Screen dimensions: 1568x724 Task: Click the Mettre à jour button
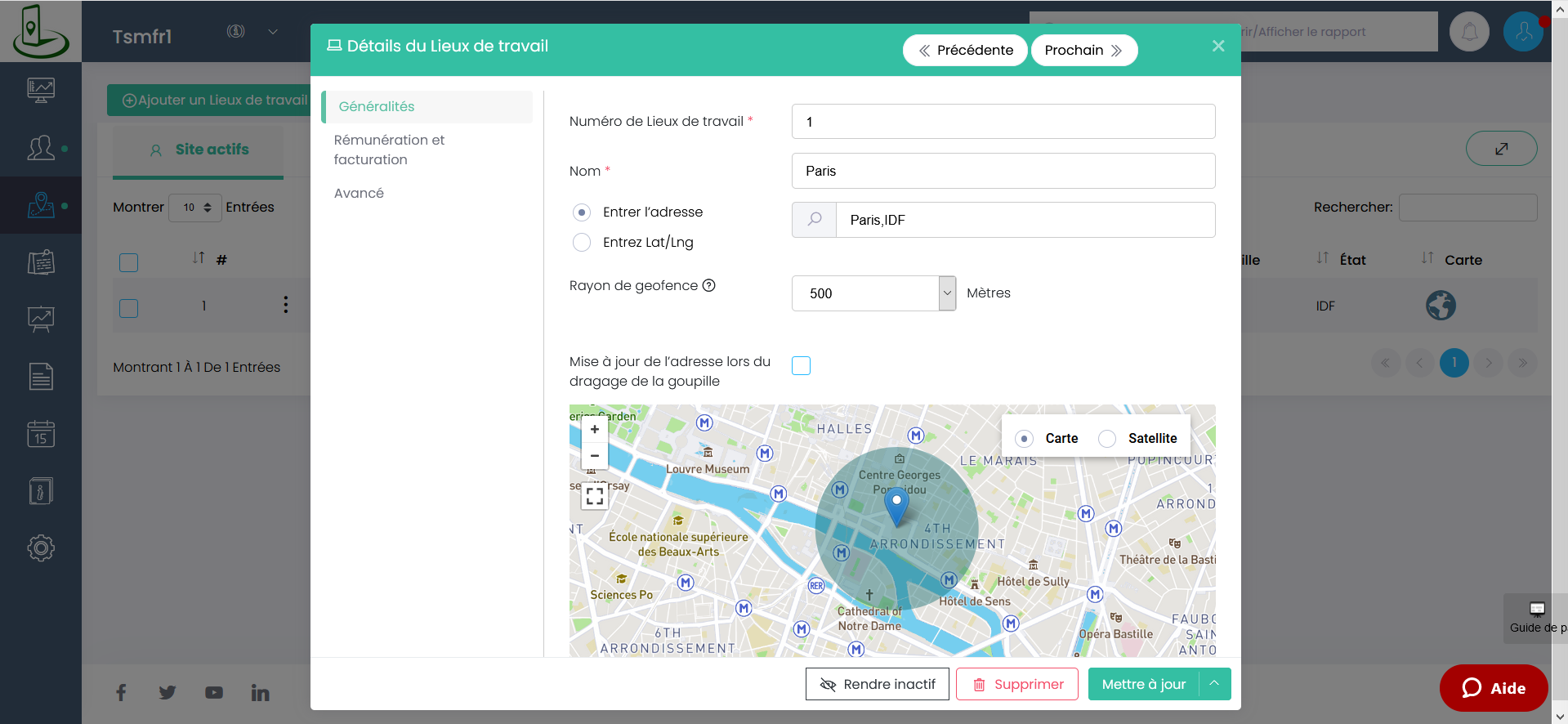click(x=1144, y=684)
